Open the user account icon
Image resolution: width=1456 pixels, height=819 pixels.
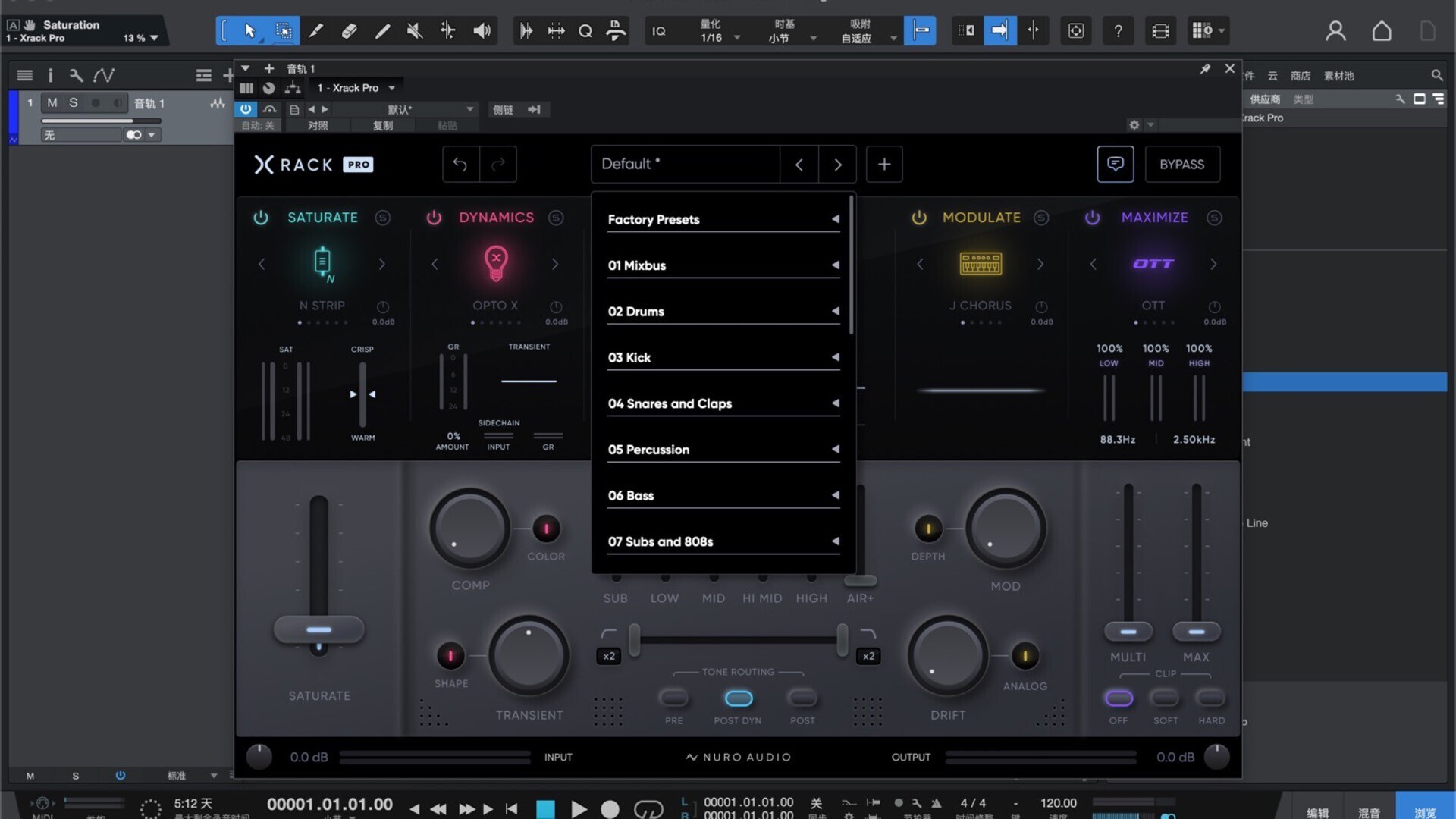[x=1335, y=31]
